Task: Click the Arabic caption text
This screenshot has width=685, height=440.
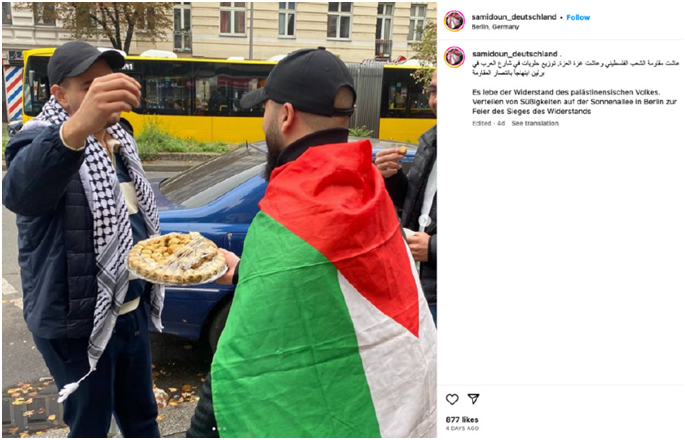Action: tap(575, 69)
